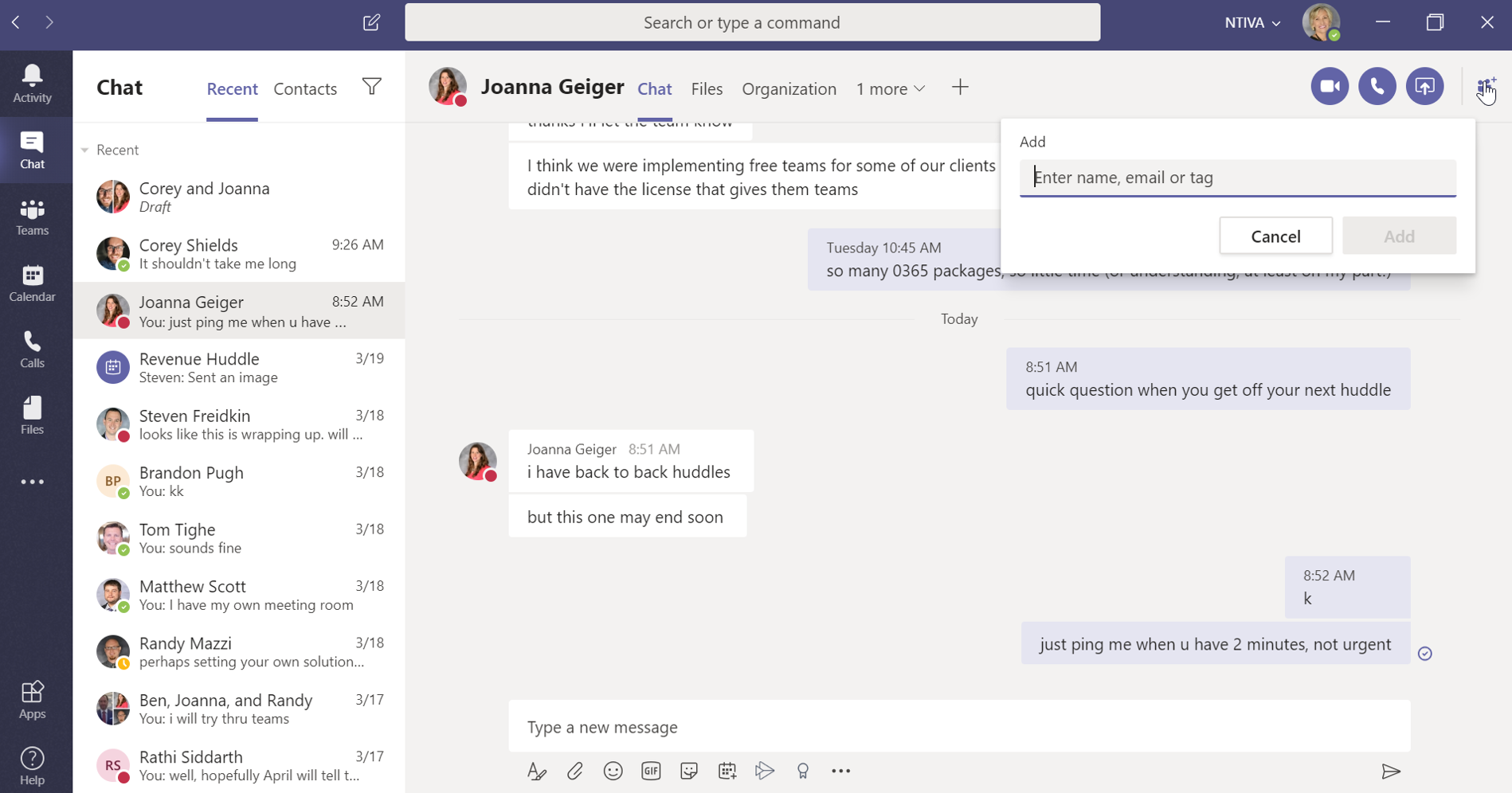The height and width of the screenshot is (793, 1512).
Task: Select the new chat compose icon
Action: pyautogui.click(x=371, y=23)
